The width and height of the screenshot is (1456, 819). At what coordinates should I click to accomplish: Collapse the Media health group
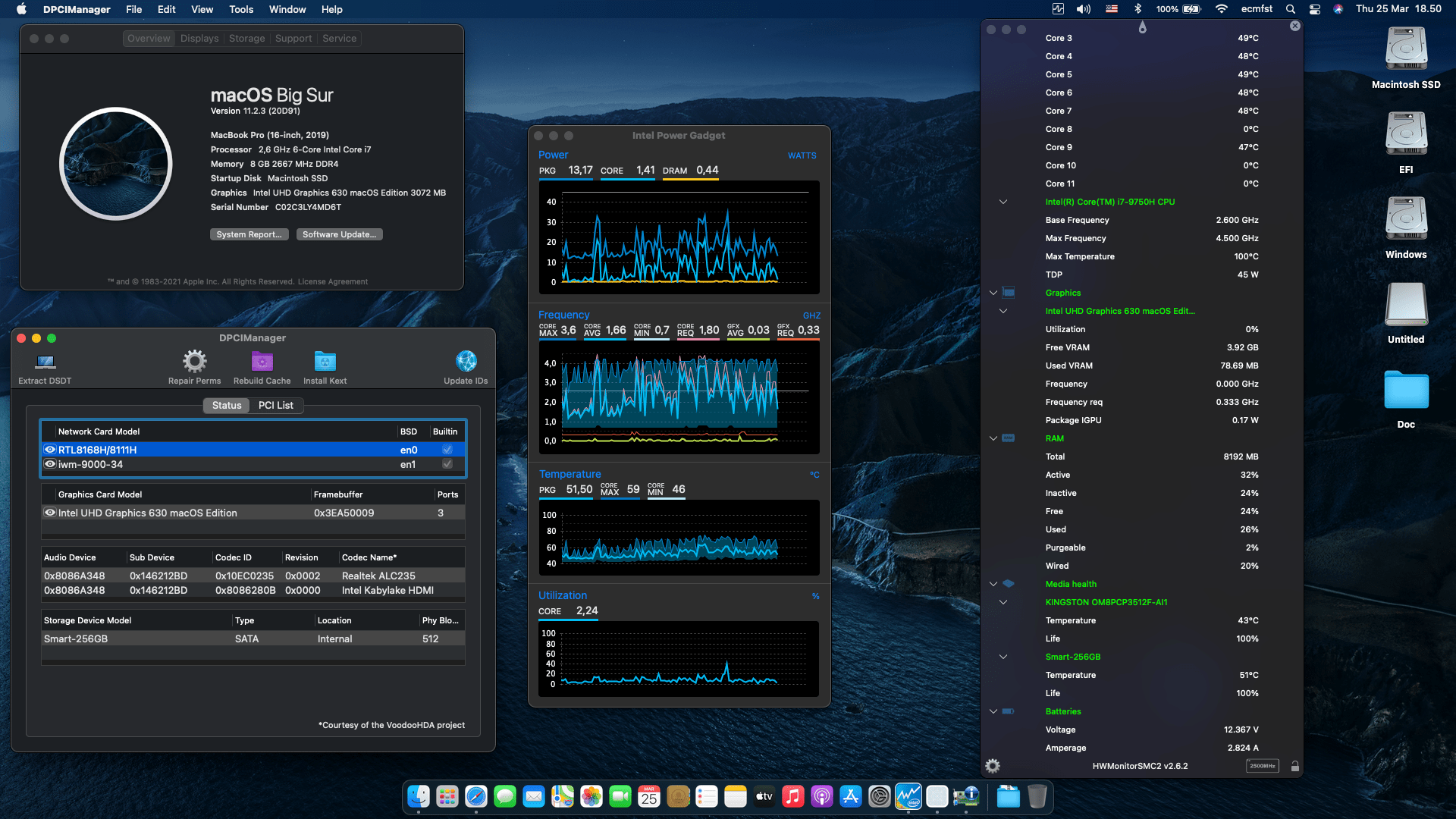click(x=993, y=584)
